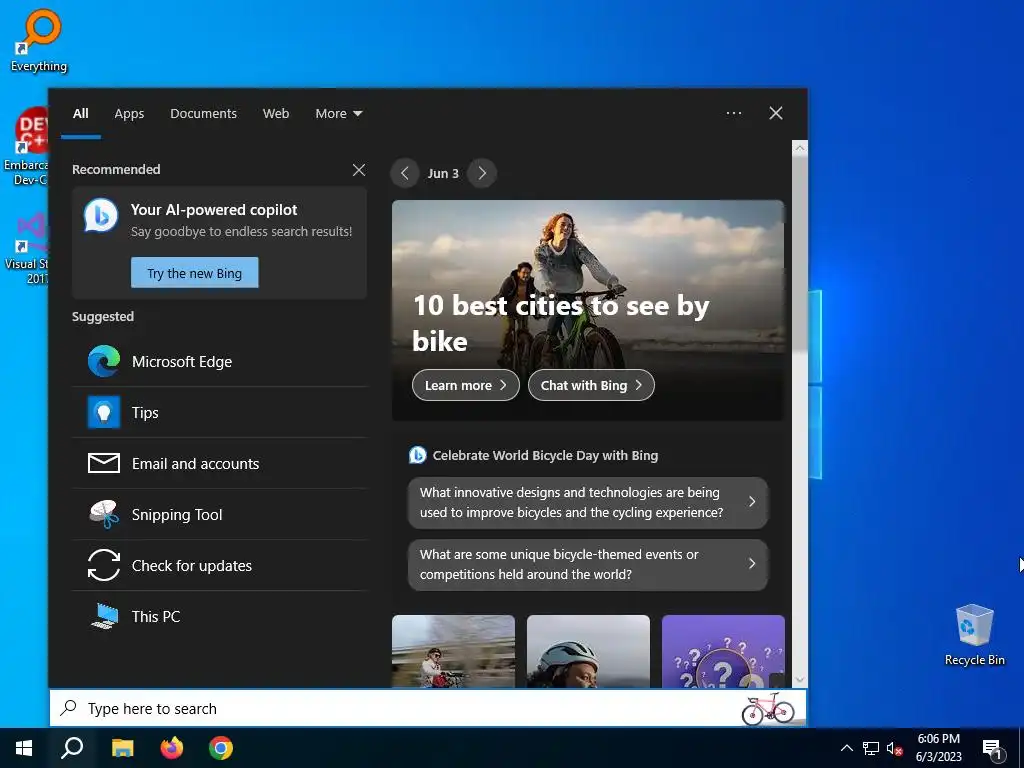
Task: Open the cyclist riding thumbnail
Action: click(453, 651)
